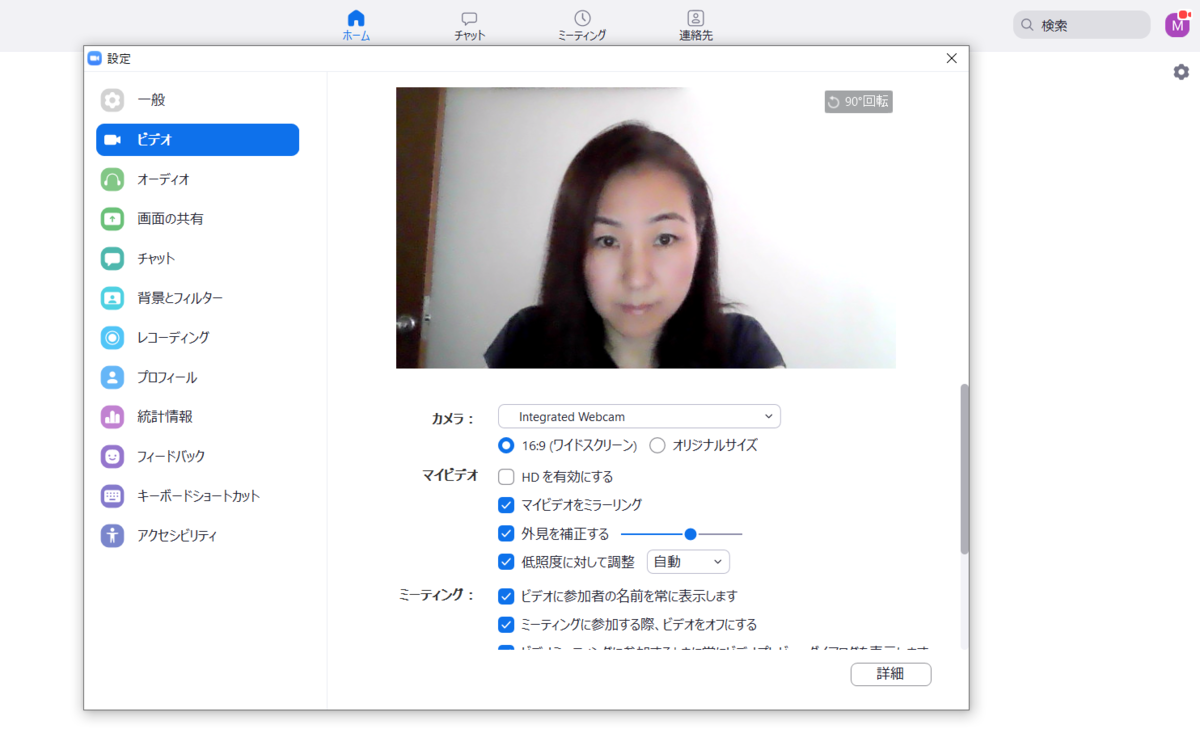Select レコーディング settings label
This screenshot has height=750, width=1200.
click(x=173, y=338)
